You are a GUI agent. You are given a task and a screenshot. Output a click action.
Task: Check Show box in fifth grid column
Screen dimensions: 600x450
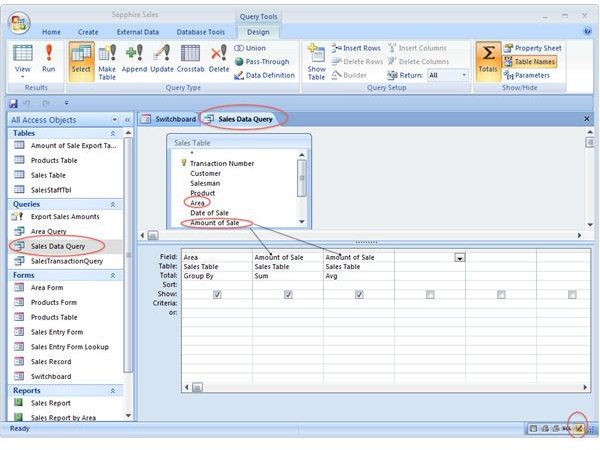click(501, 294)
